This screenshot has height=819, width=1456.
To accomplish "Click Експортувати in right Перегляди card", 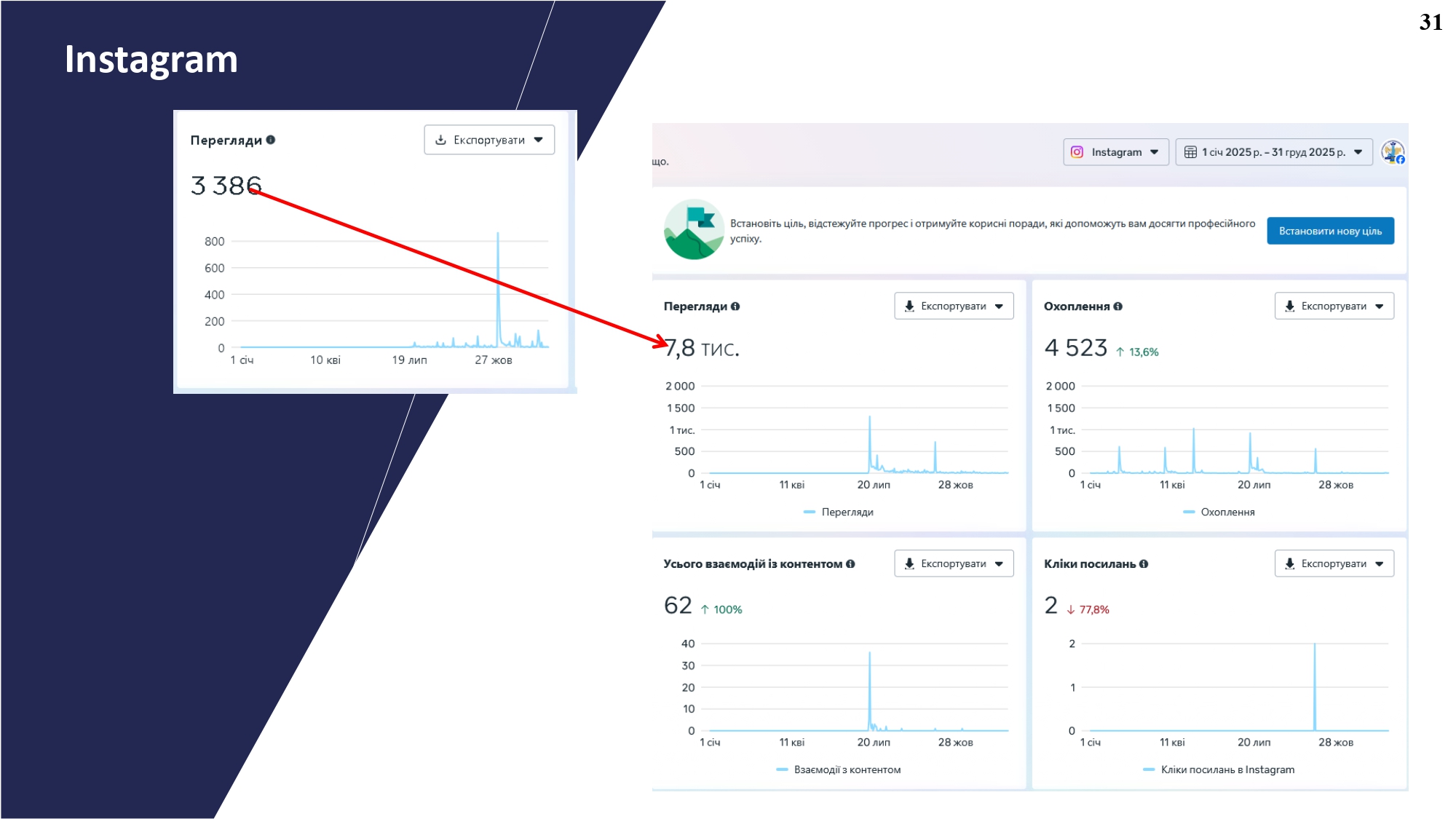I will (x=953, y=306).
